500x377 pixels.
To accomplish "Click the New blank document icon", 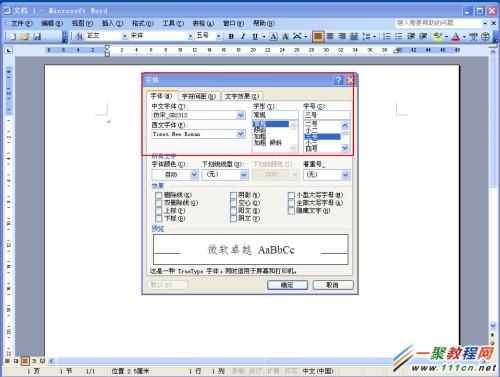I will [x=12, y=36].
